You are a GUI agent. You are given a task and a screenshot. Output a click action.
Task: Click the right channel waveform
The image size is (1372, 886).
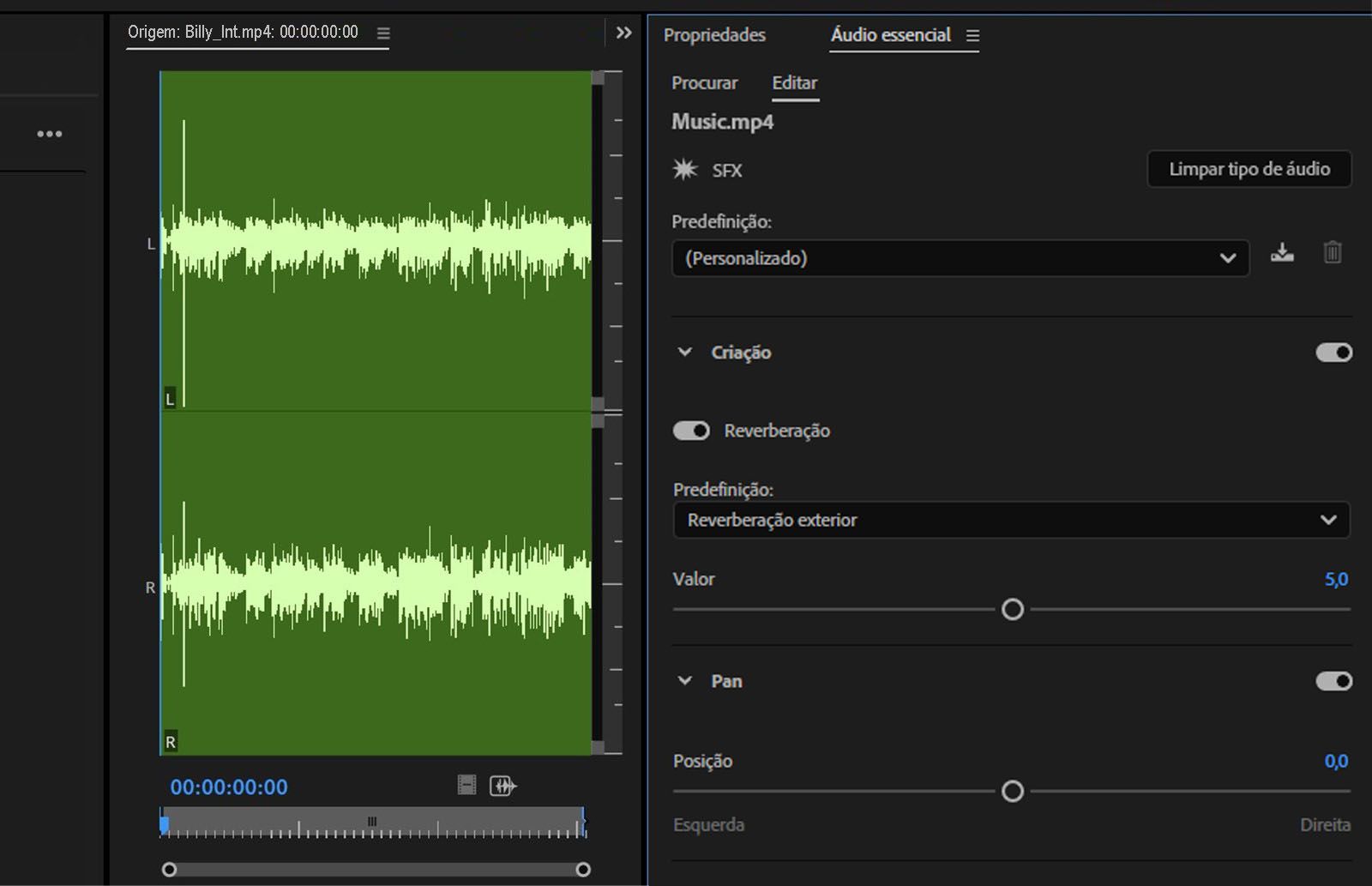click(x=376, y=584)
